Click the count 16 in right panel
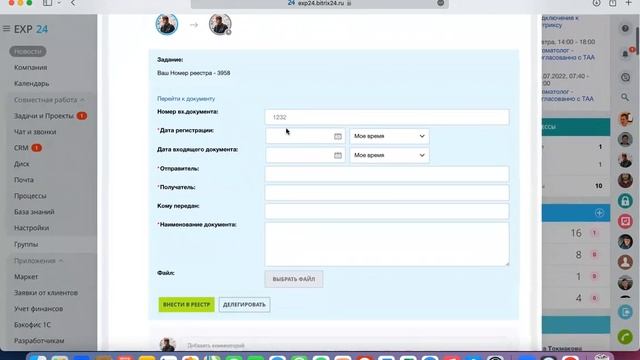 click(576, 233)
